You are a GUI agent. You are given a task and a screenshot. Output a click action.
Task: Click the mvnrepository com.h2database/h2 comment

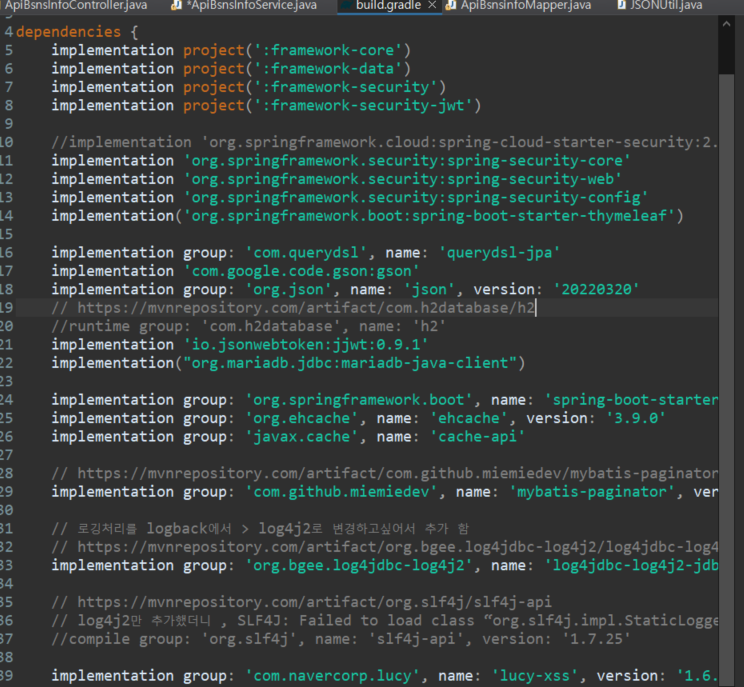coord(293,308)
